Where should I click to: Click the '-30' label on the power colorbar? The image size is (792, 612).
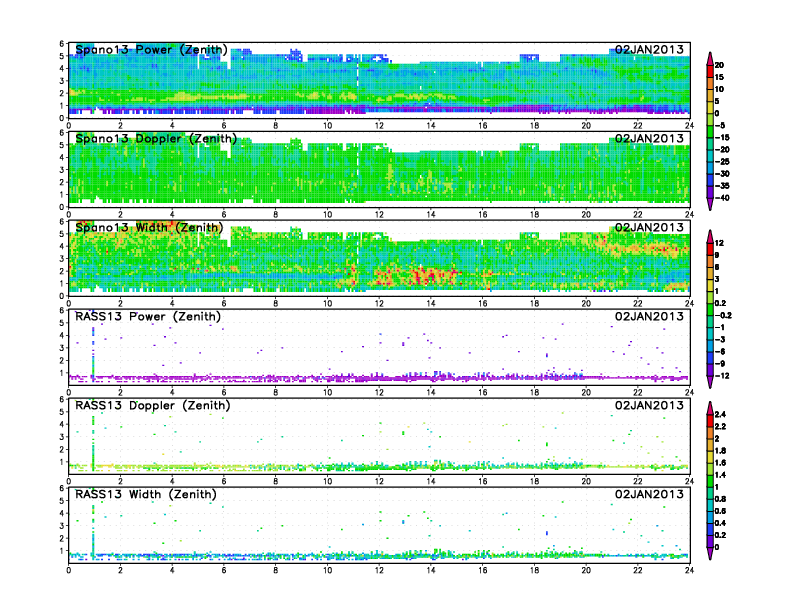[x=722, y=174]
